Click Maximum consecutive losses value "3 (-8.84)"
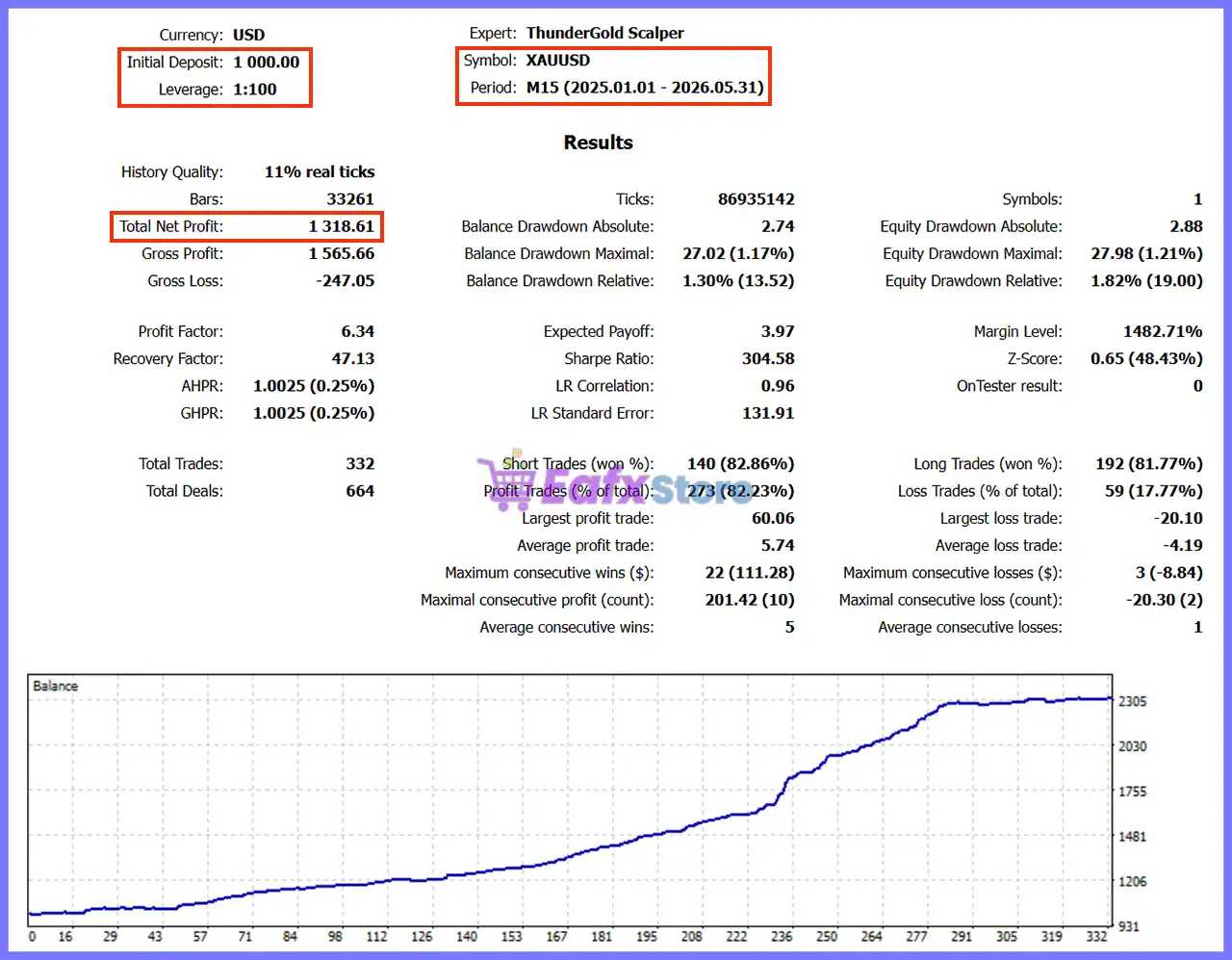The height and width of the screenshot is (960, 1232). click(x=1169, y=573)
